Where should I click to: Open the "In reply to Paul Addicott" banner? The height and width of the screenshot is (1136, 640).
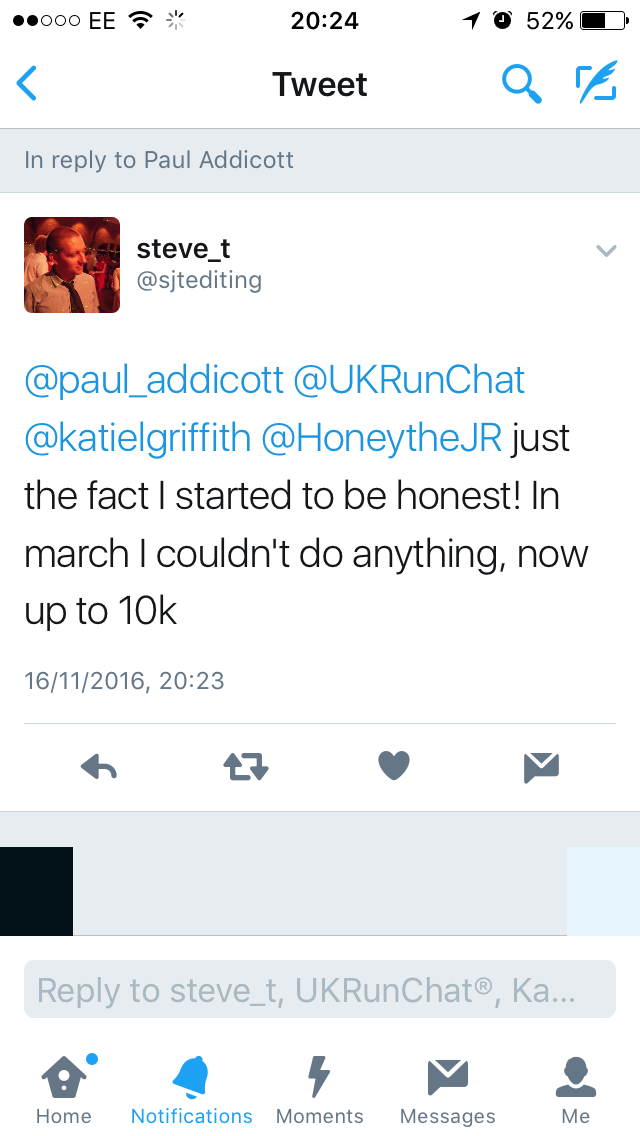pyautogui.click(x=160, y=160)
